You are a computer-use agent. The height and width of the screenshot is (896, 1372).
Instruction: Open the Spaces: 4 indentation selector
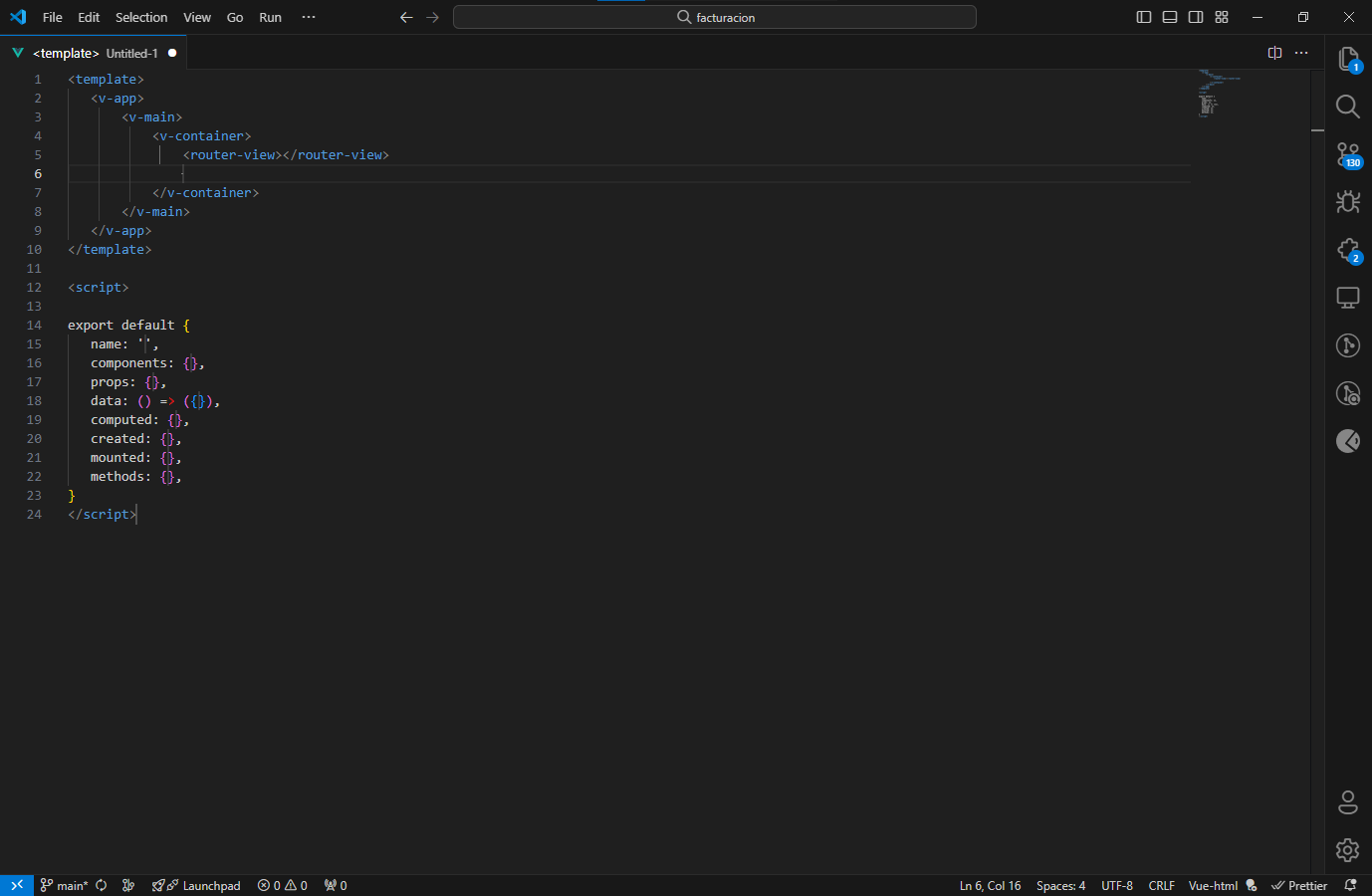tap(1060, 885)
